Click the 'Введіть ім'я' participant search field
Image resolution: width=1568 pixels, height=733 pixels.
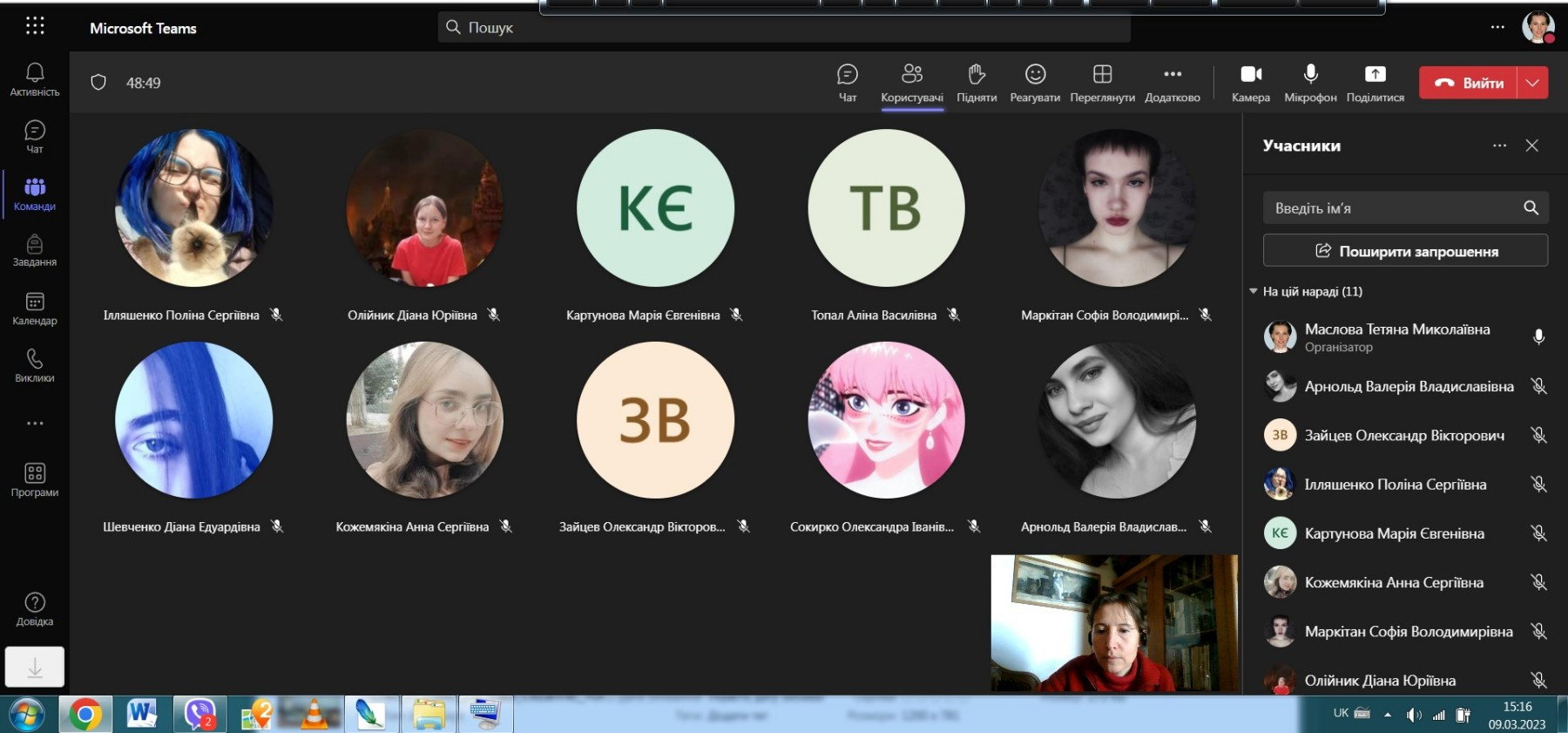click(1389, 208)
